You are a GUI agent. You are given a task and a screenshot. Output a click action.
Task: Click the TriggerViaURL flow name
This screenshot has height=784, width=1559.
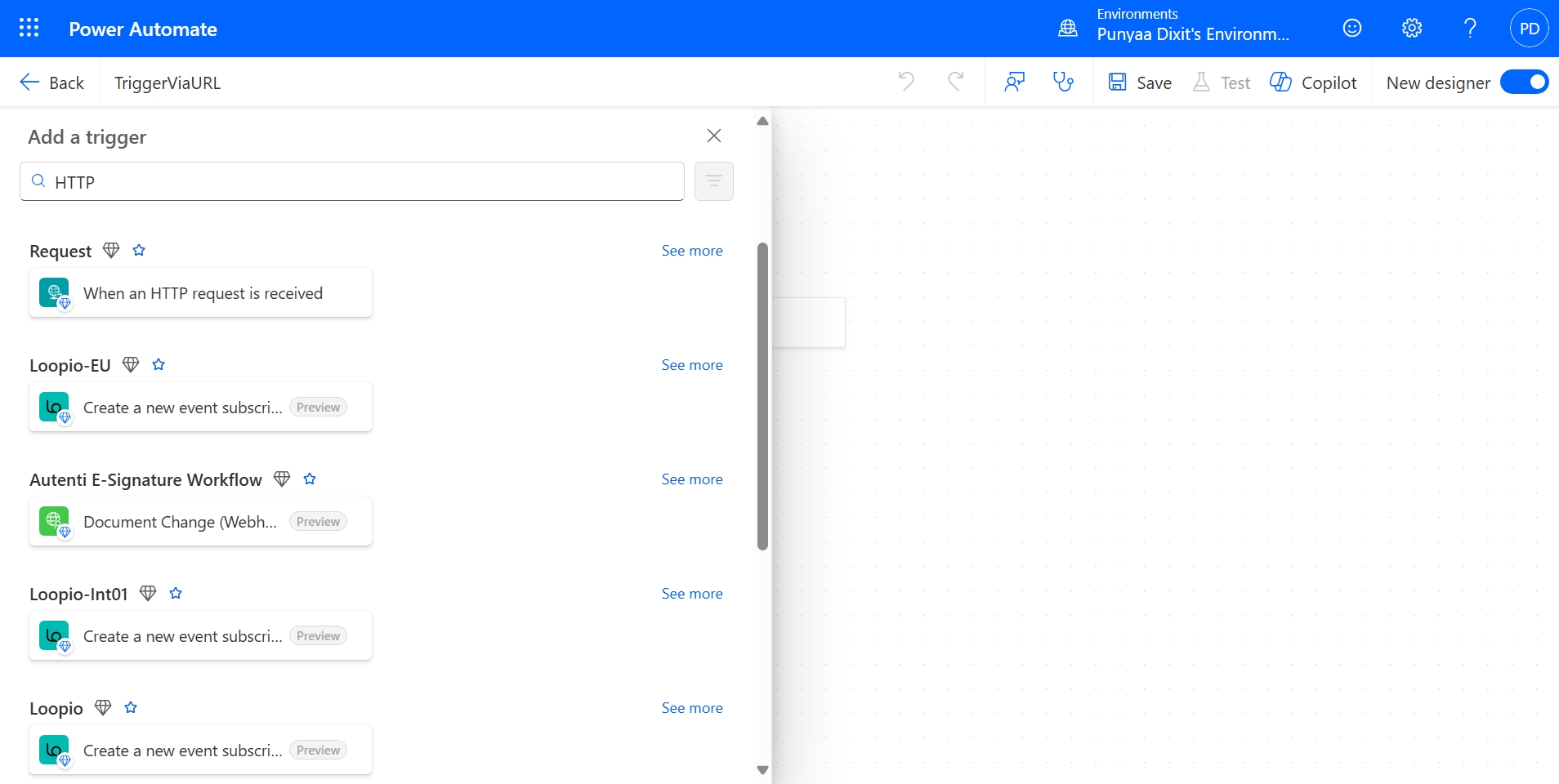click(x=168, y=83)
